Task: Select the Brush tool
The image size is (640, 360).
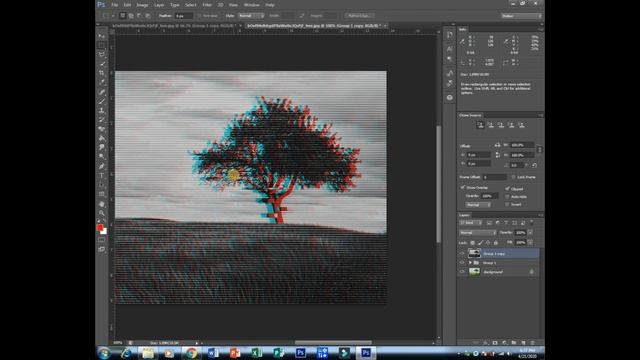Action: pyautogui.click(x=101, y=101)
